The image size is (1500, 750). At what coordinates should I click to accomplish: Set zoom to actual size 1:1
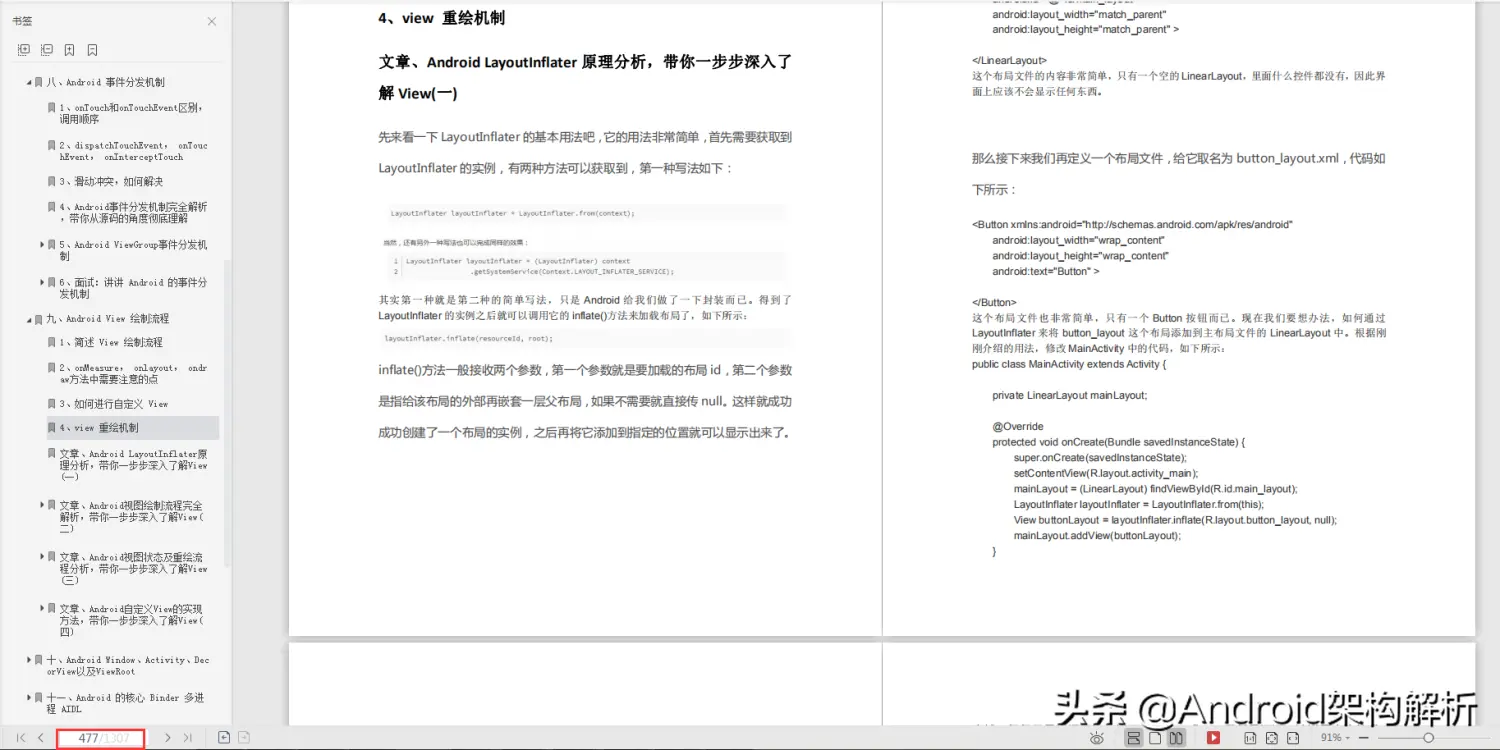pyautogui.click(x=1250, y=738)
